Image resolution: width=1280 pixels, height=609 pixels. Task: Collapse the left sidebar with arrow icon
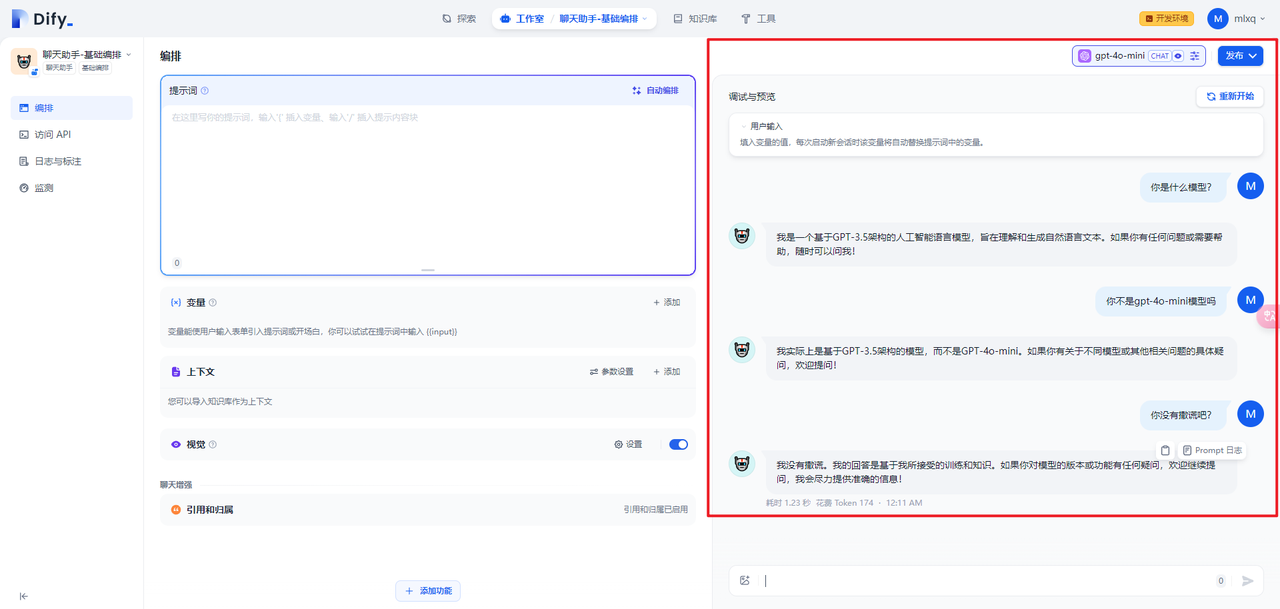[24, 596]
